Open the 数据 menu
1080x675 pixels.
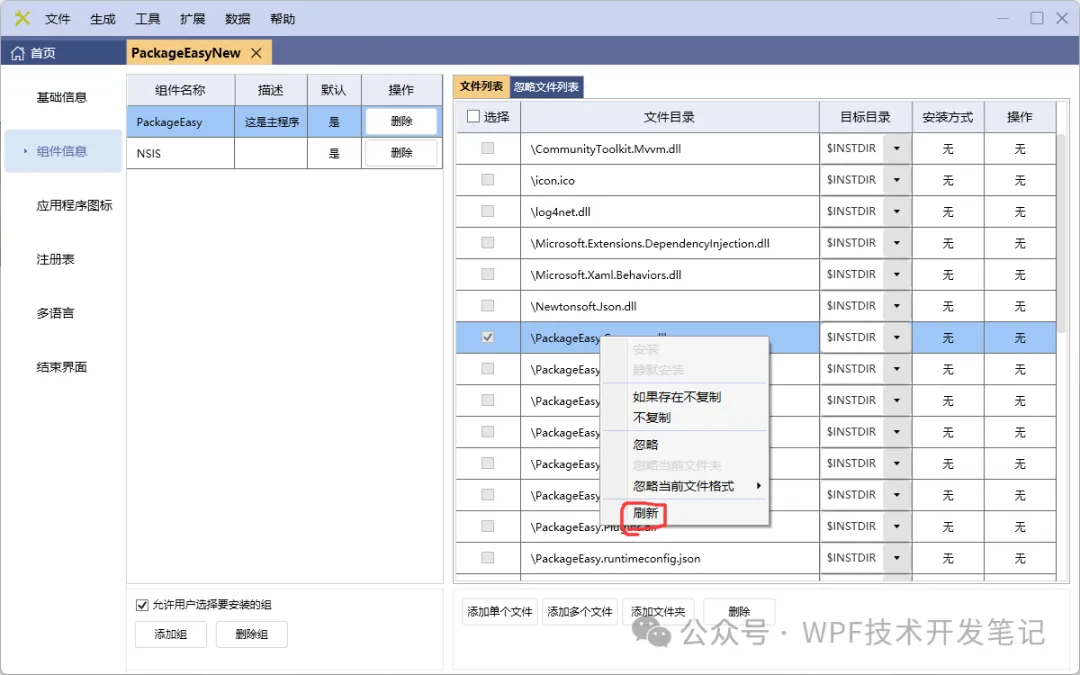pos(238,19)
